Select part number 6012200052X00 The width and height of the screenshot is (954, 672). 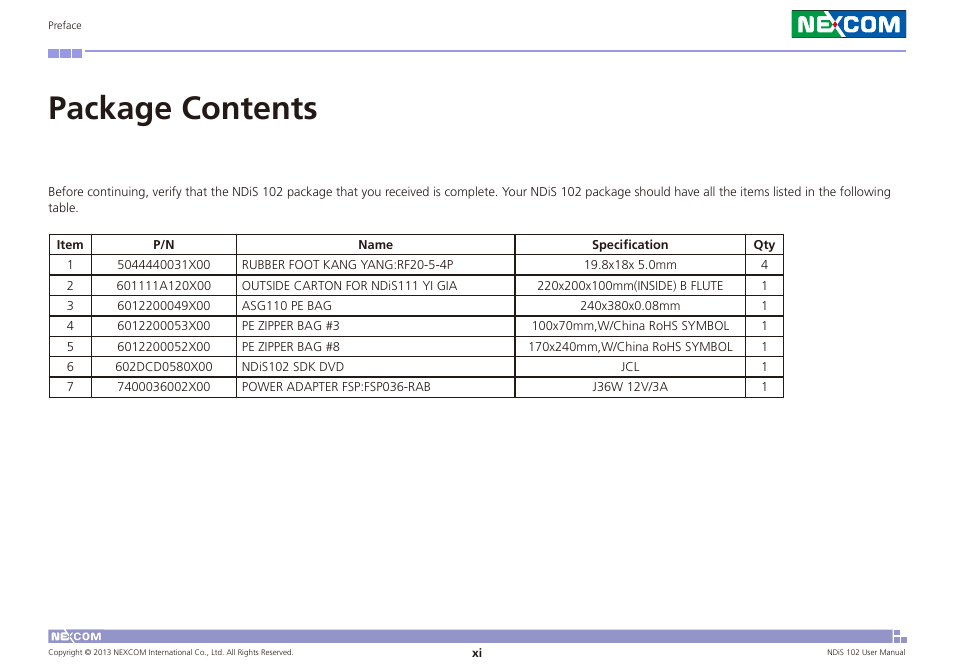pyautogui.click(x=164, y=347)
